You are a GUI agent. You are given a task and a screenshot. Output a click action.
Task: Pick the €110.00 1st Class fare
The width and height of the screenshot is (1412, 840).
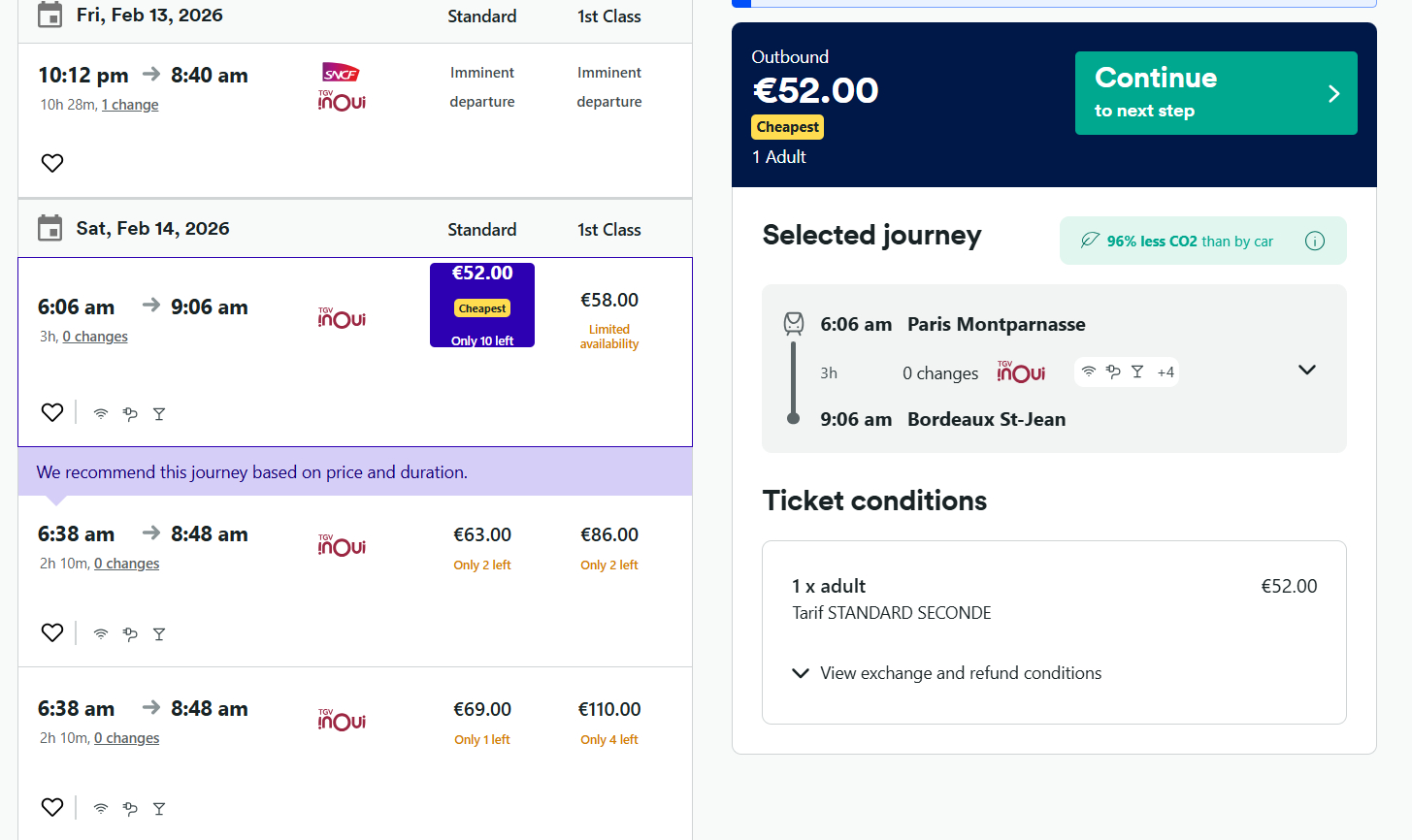tap(609, 710)
